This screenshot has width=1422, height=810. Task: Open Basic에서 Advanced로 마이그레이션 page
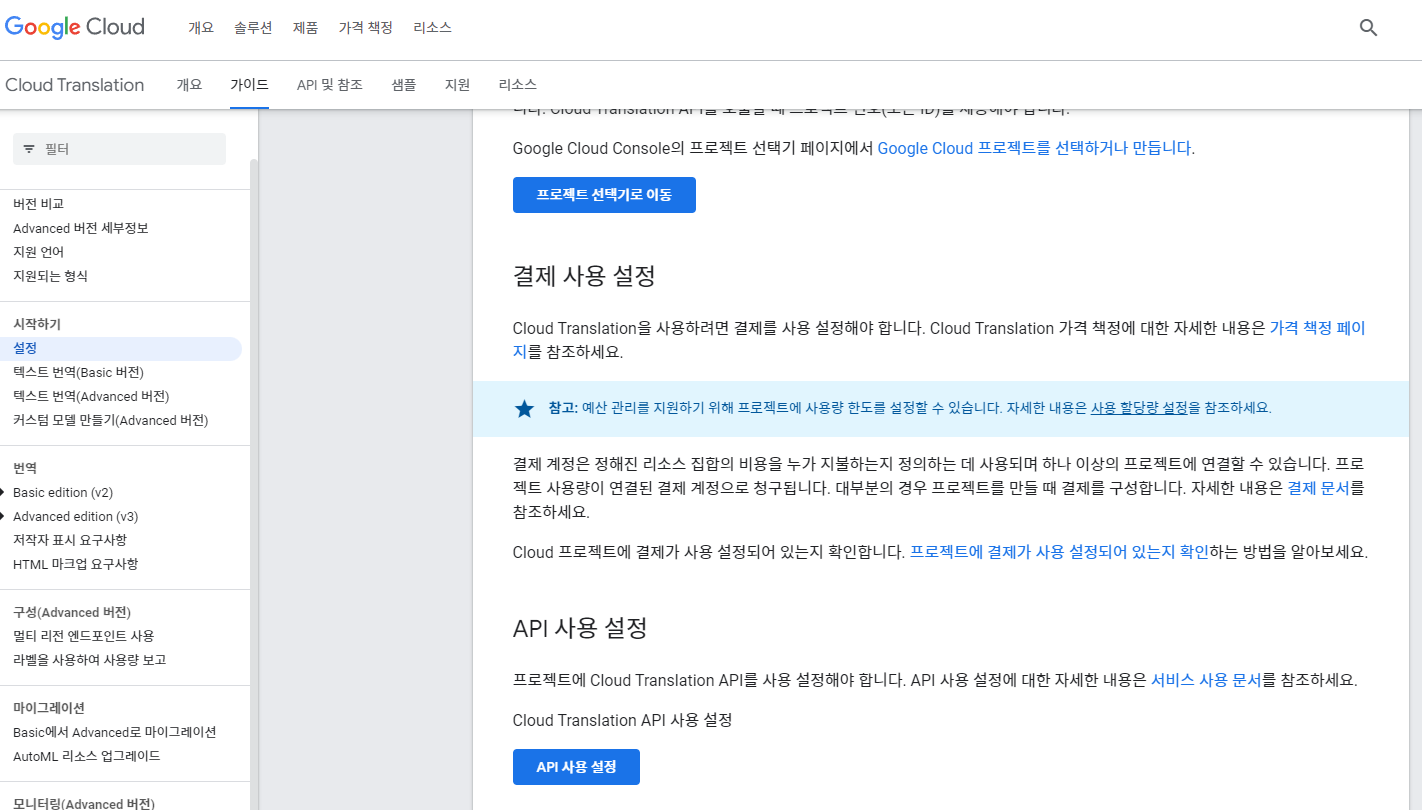115,732
